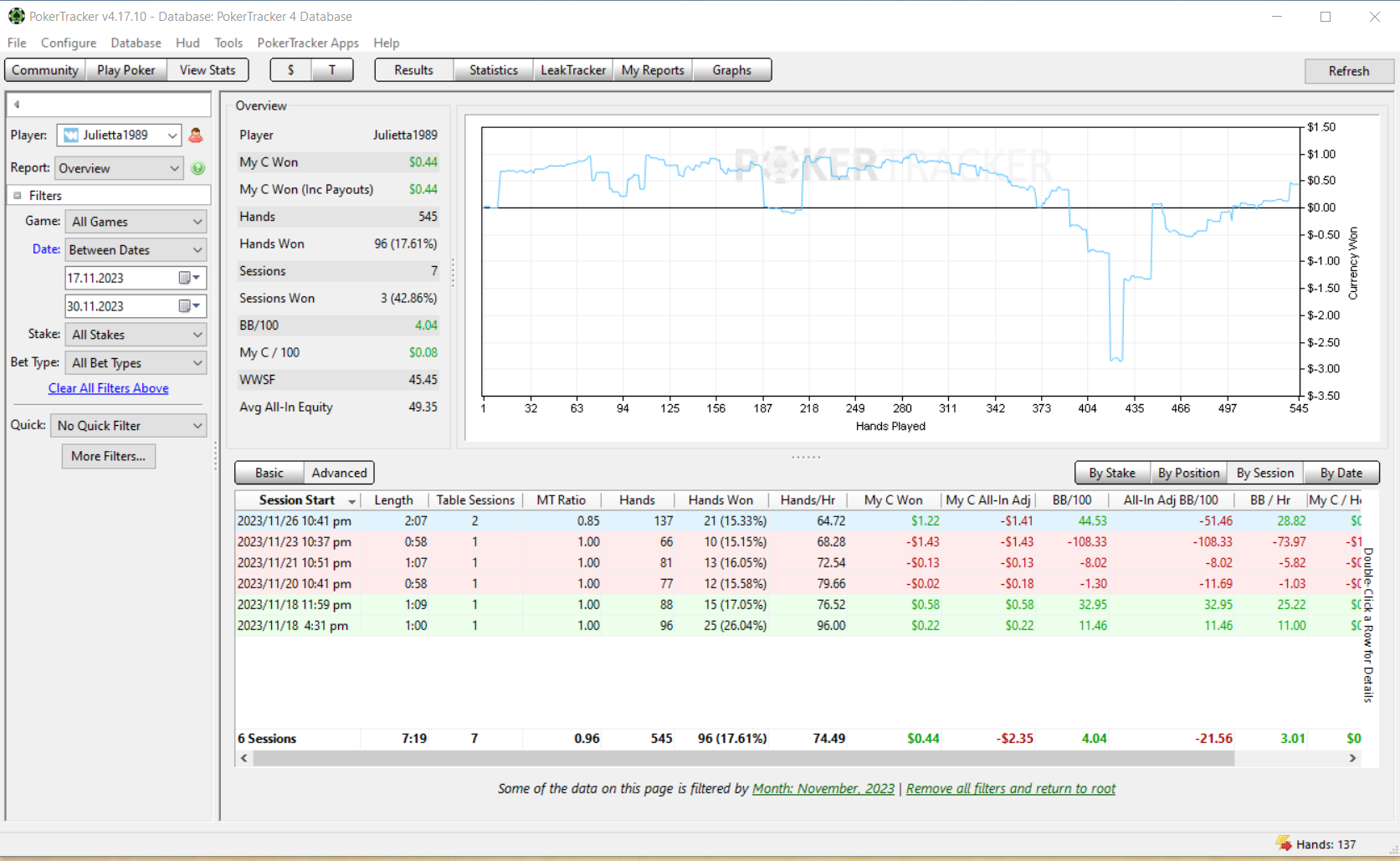Open the LeakTracker tab
This screenshot has height=861, width=1400.
click(x=573, y=70)
